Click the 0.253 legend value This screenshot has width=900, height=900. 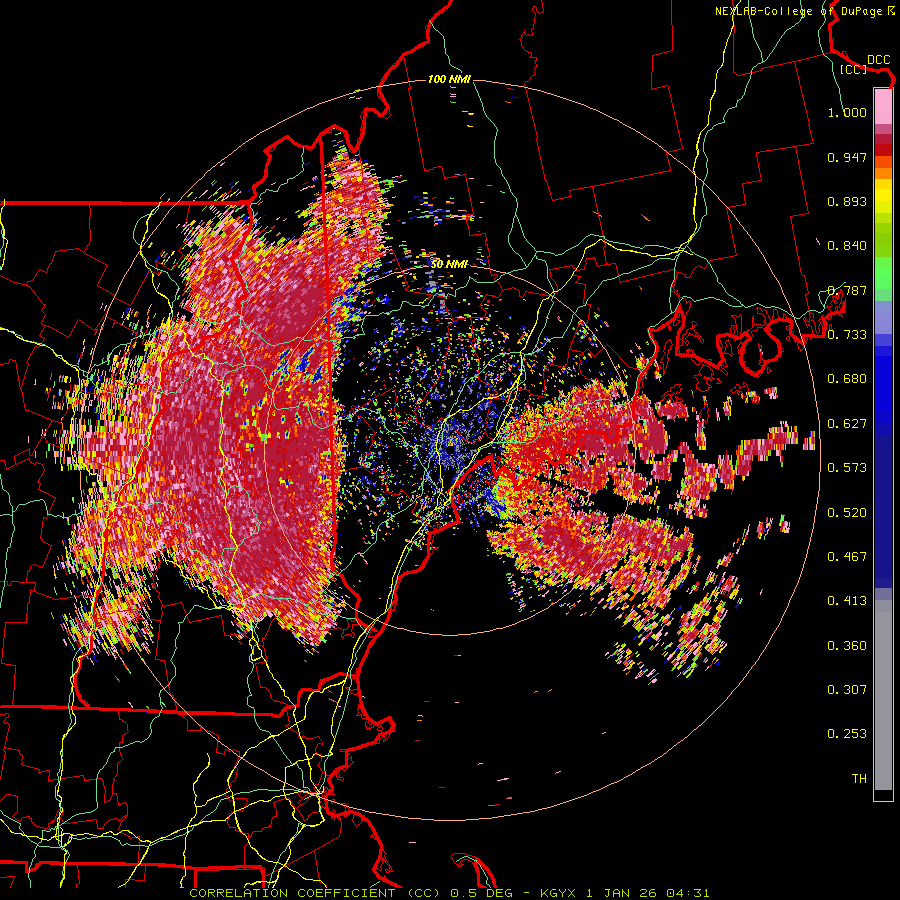coord(847,734)
